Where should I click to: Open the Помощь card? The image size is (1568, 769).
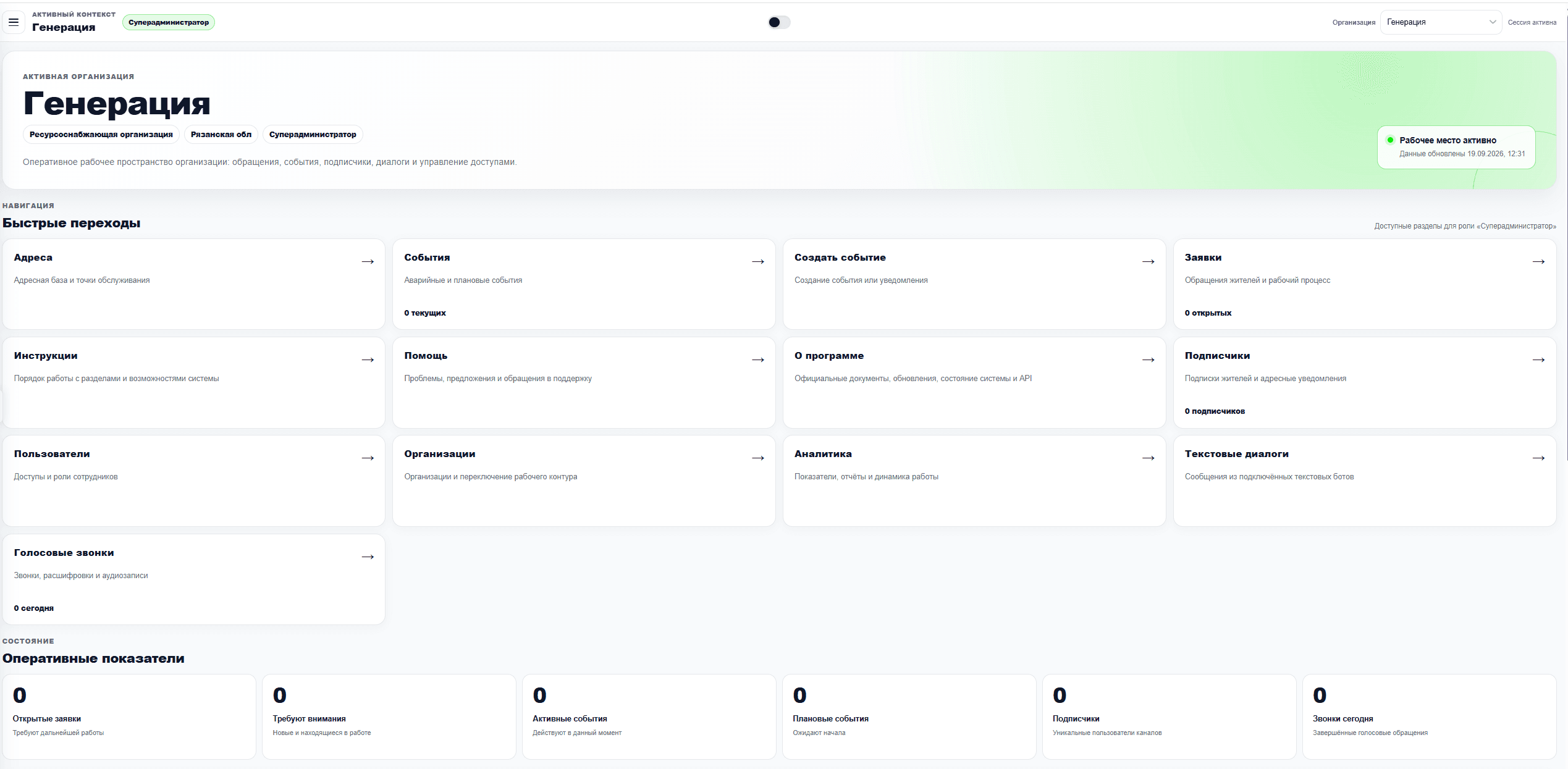[x=584, y=382]
